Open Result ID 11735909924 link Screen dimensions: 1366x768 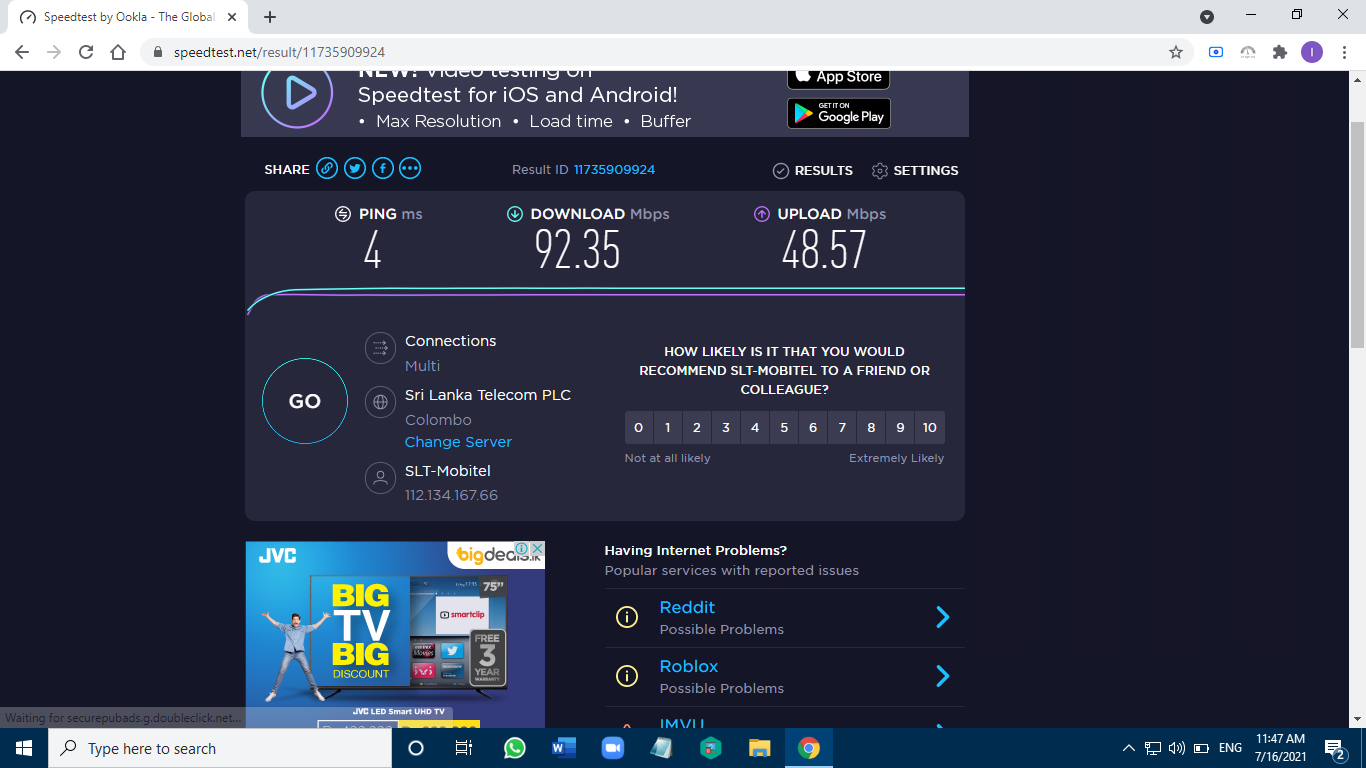click(614, 170)
